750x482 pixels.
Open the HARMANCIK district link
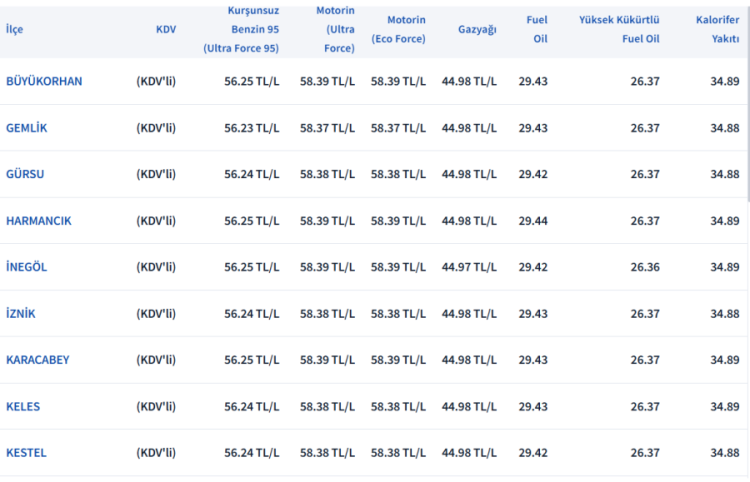(x=39, y=221)
